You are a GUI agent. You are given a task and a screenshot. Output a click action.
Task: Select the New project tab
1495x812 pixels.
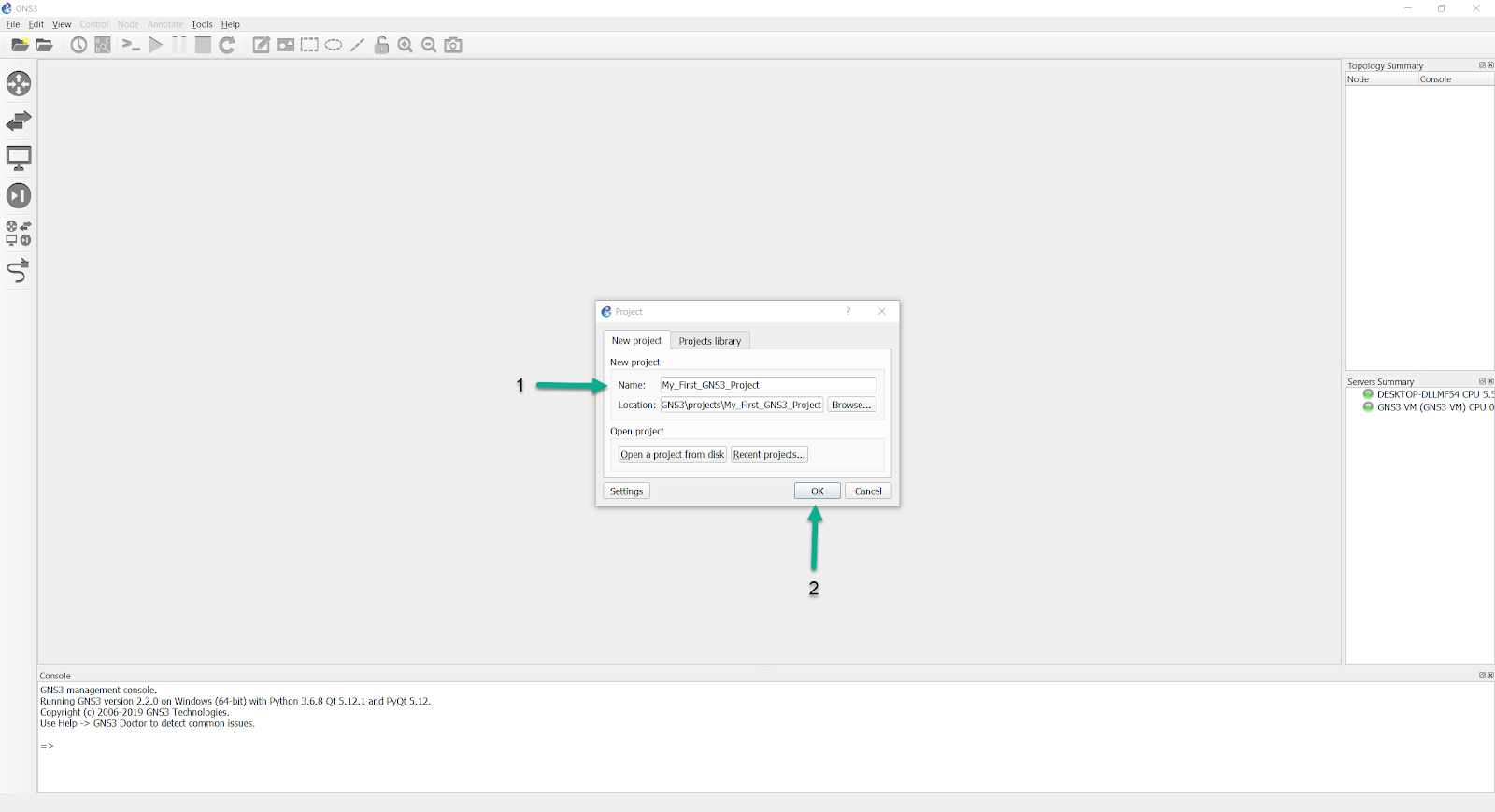(x=636, y=340)
